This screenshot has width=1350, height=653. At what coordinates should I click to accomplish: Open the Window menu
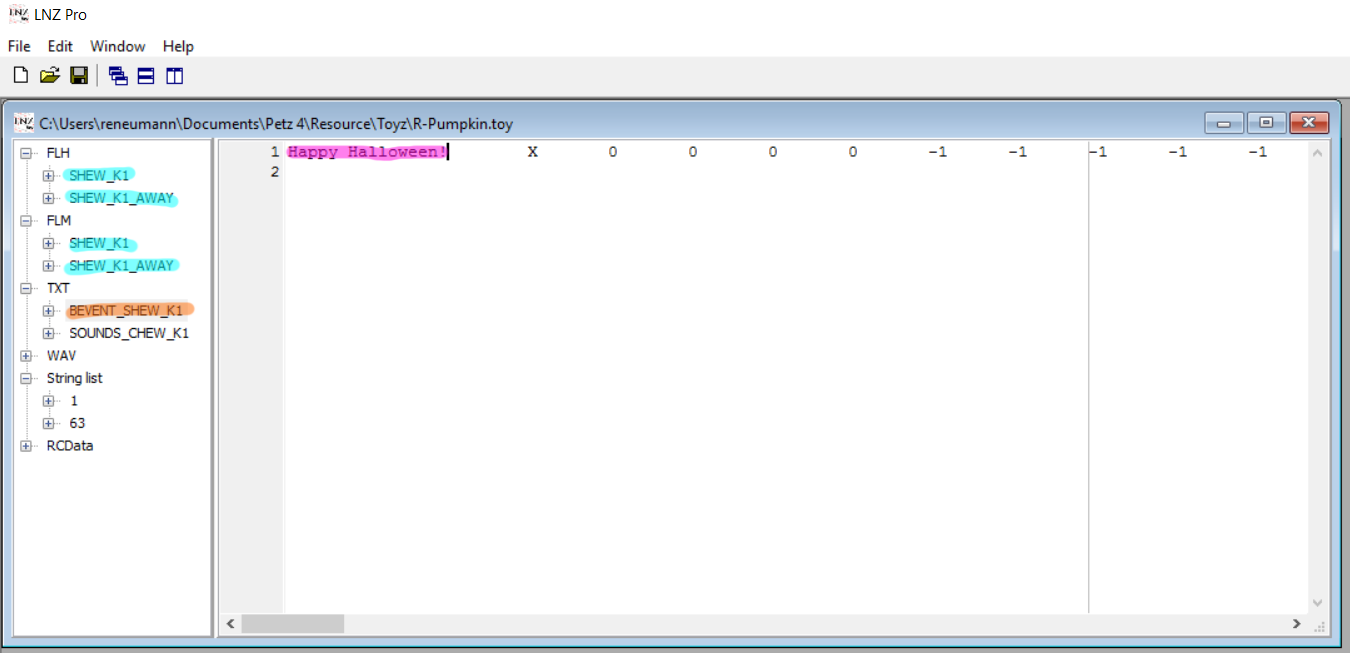coord(117,46)
